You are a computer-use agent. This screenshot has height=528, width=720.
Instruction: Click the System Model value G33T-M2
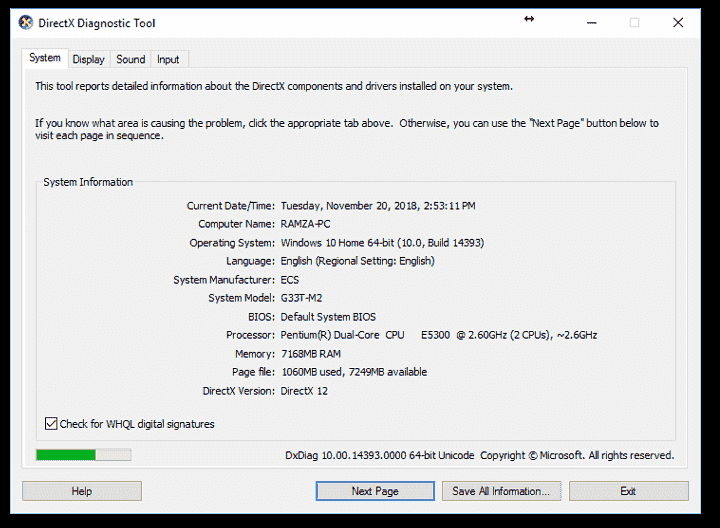[301, 298]
